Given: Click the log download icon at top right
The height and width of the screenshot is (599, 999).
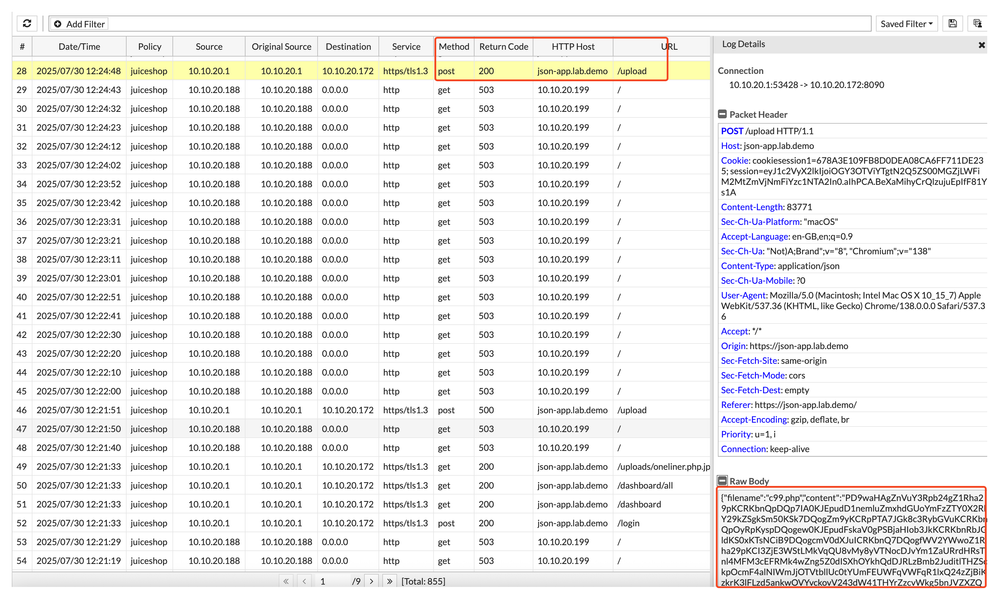Looking at the screenshot, I should tap(977, 24).
